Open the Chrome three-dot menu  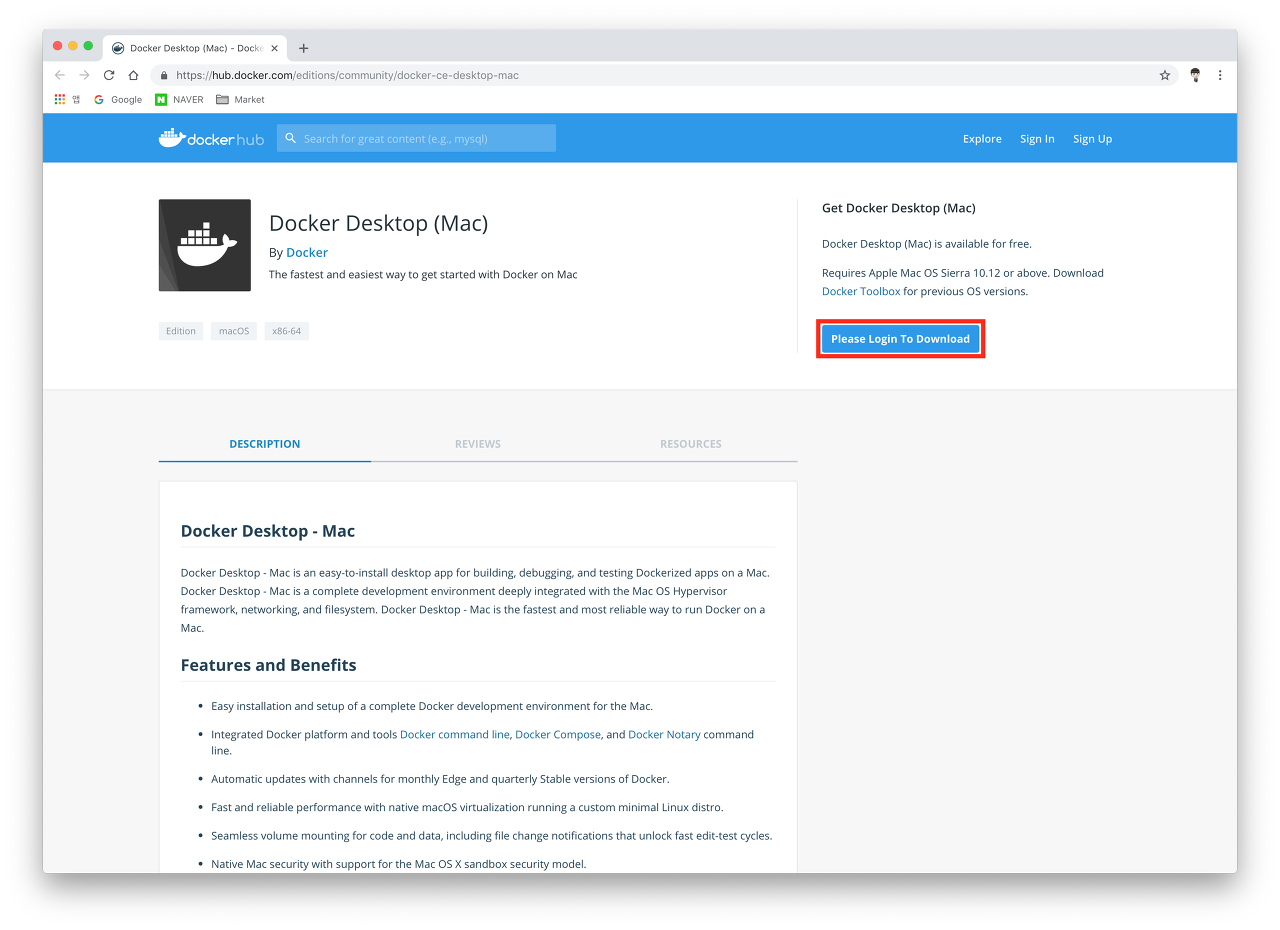1220,75
